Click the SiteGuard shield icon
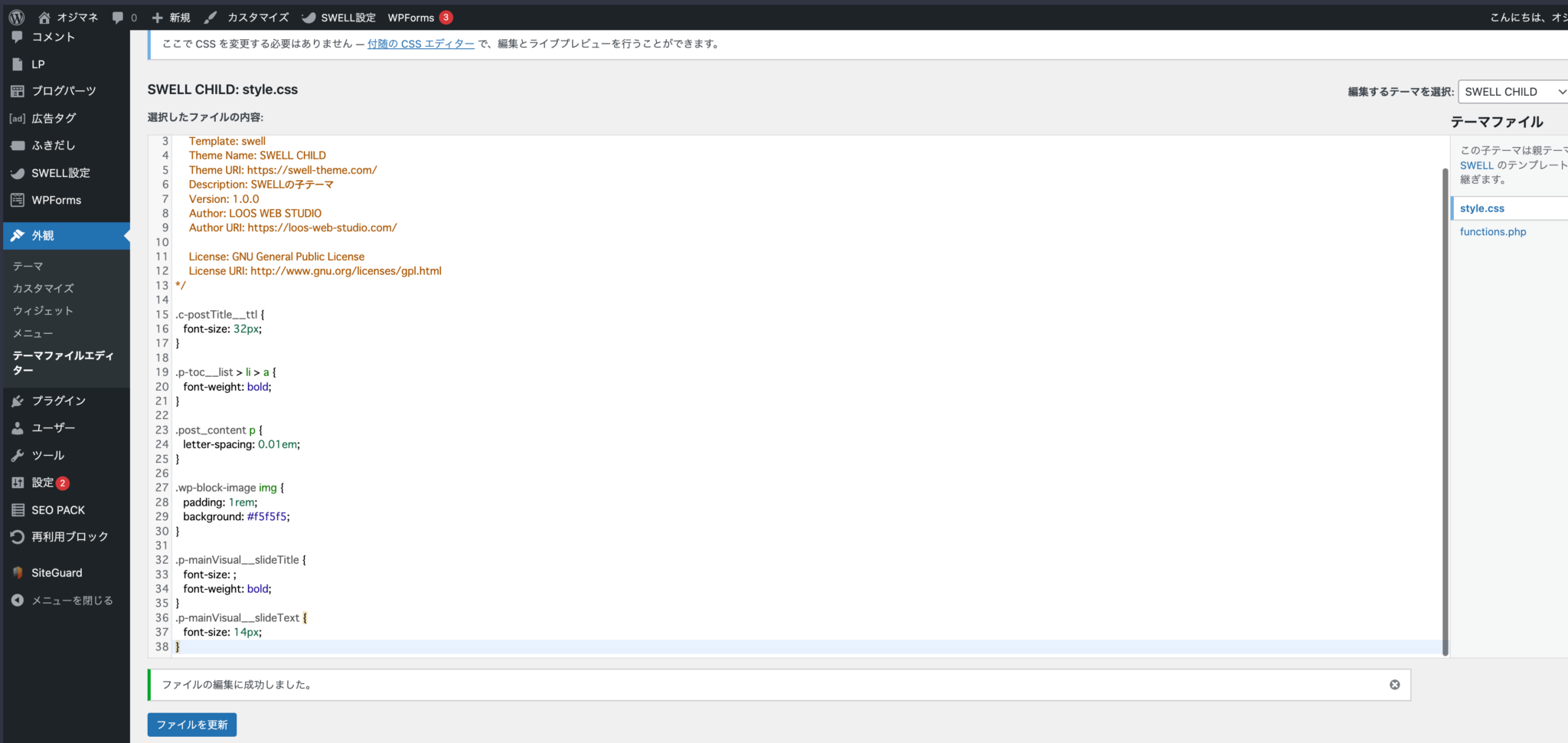This screenshot has height=743, width=1568. pos(18,573)
